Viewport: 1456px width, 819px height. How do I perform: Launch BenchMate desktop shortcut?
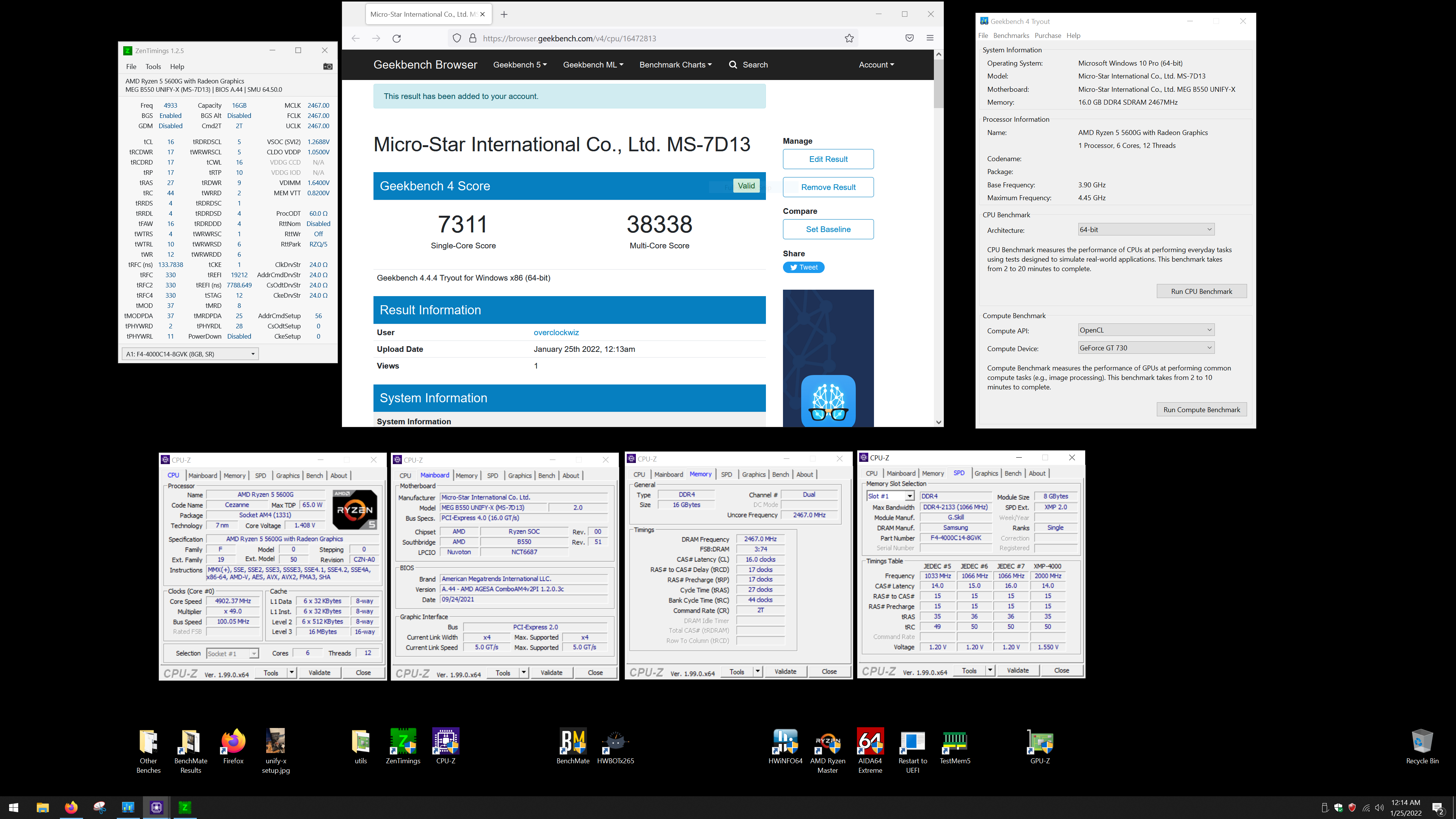pyautogui.click(x=573, y=746)
